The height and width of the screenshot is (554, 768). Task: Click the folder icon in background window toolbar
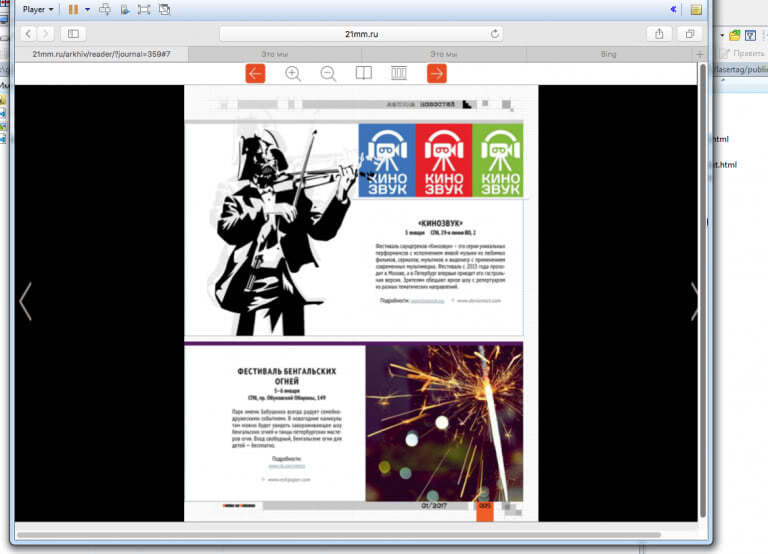pos(735,35)
